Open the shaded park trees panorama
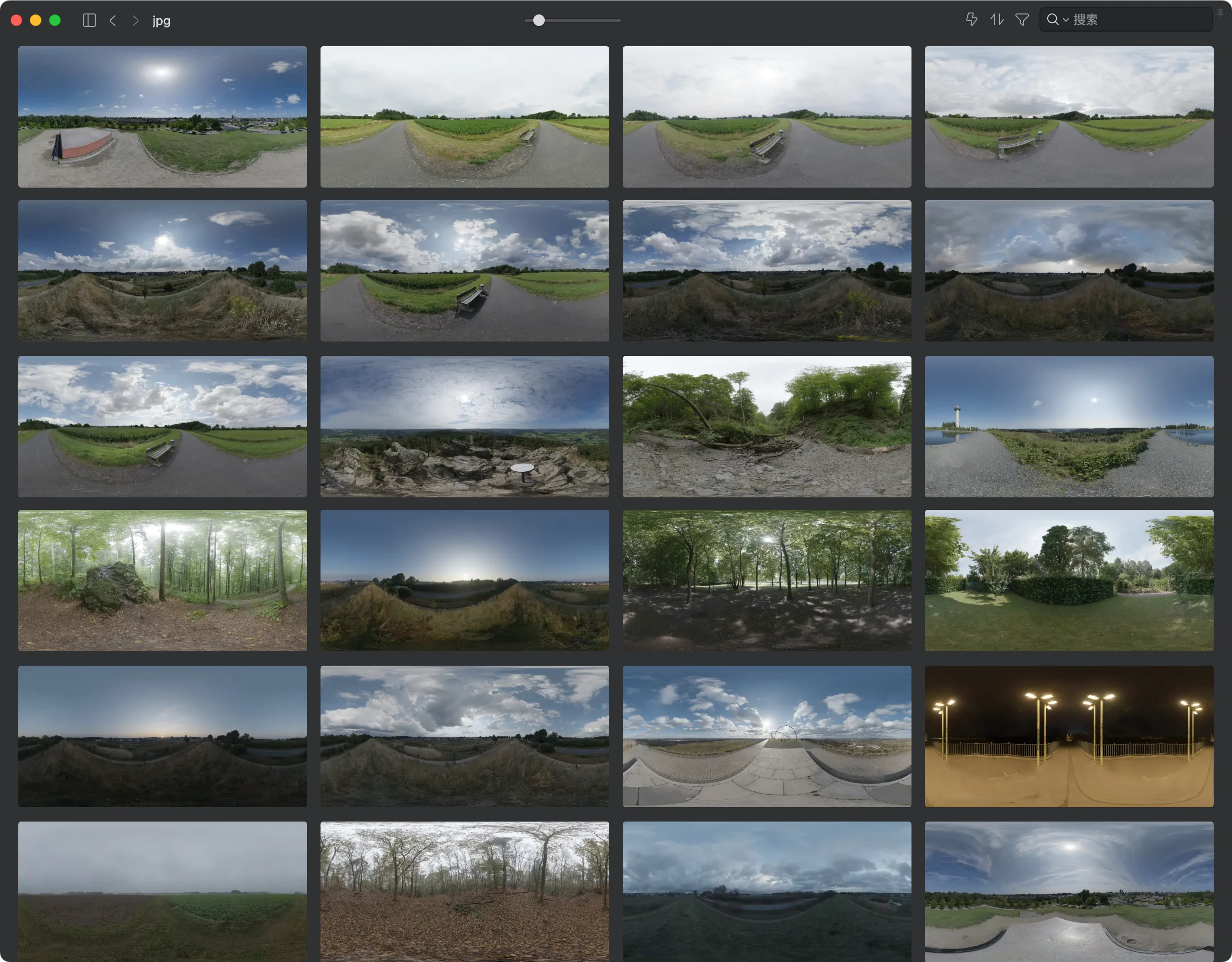The height and width of the screenshot is (962, 1232). click(x=767, y=581)
